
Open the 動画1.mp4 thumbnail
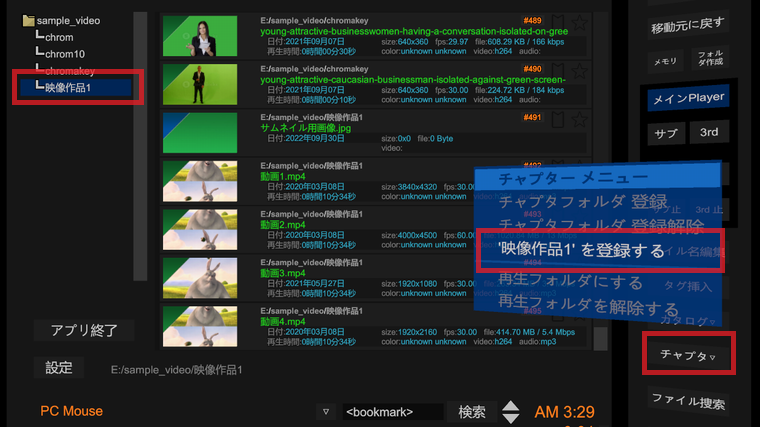click(200, 181)
